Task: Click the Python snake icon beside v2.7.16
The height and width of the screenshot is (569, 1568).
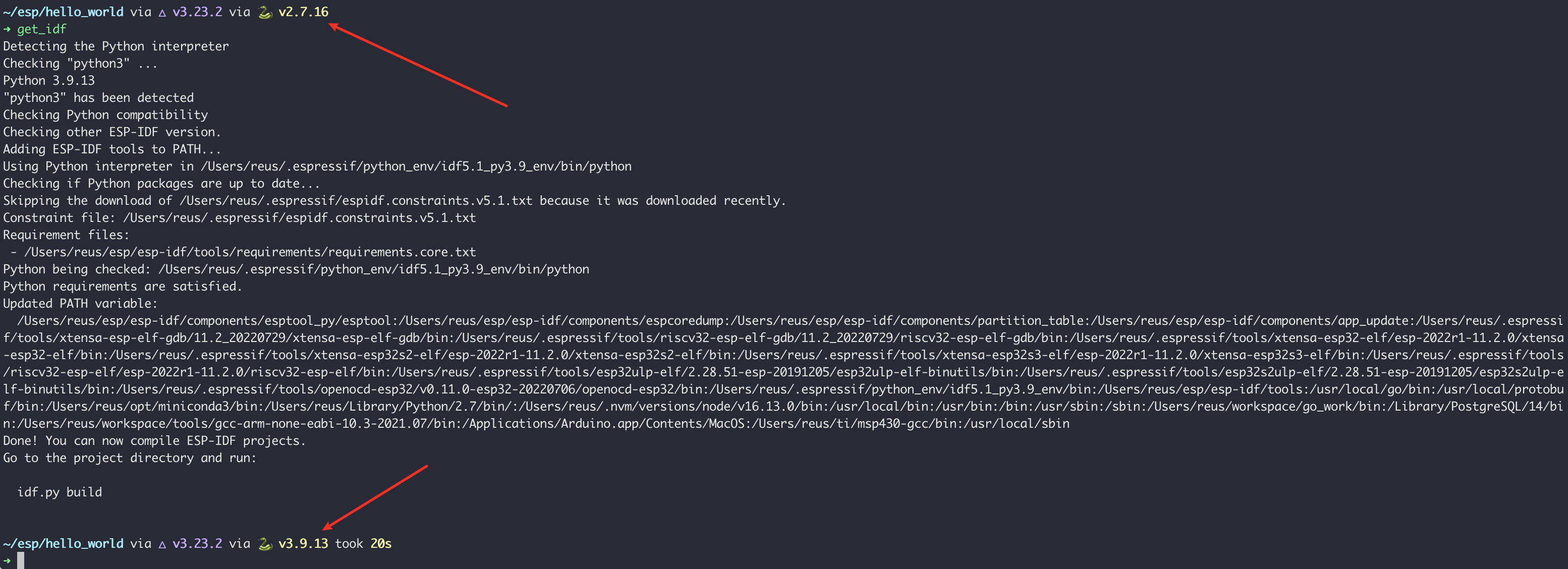Action: [265, 12]
